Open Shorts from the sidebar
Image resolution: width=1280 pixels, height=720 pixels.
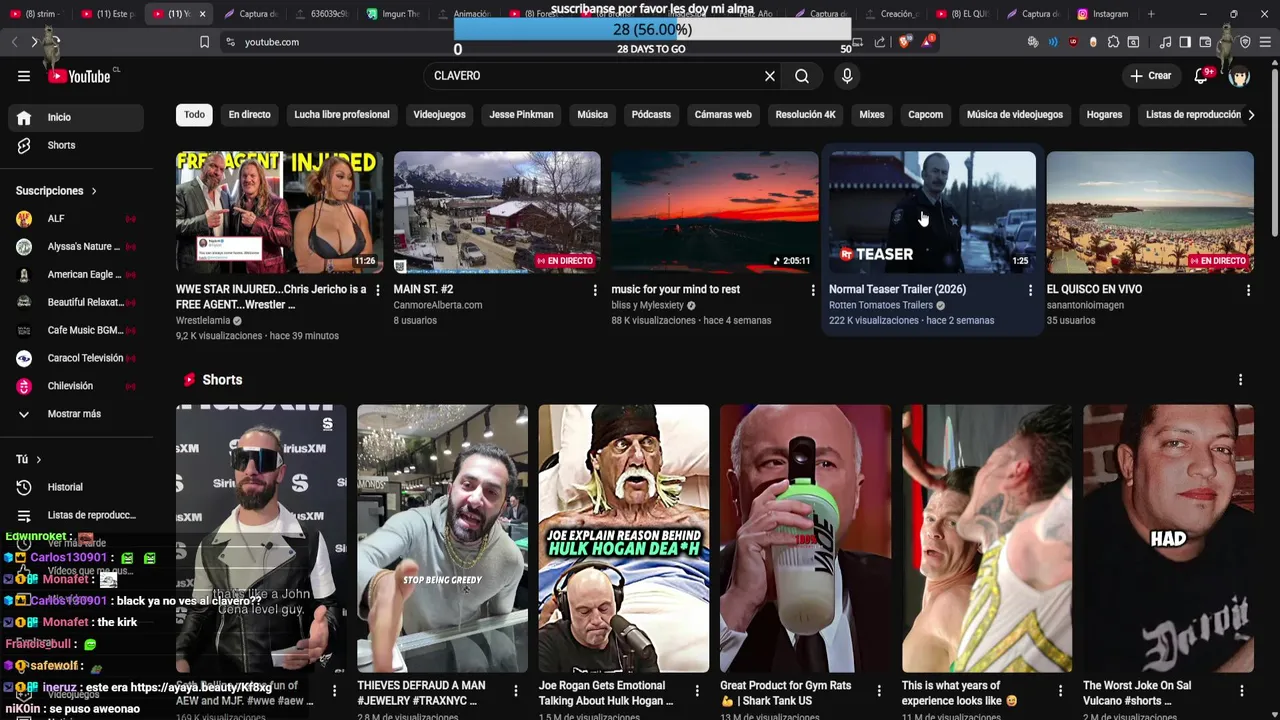76,145
